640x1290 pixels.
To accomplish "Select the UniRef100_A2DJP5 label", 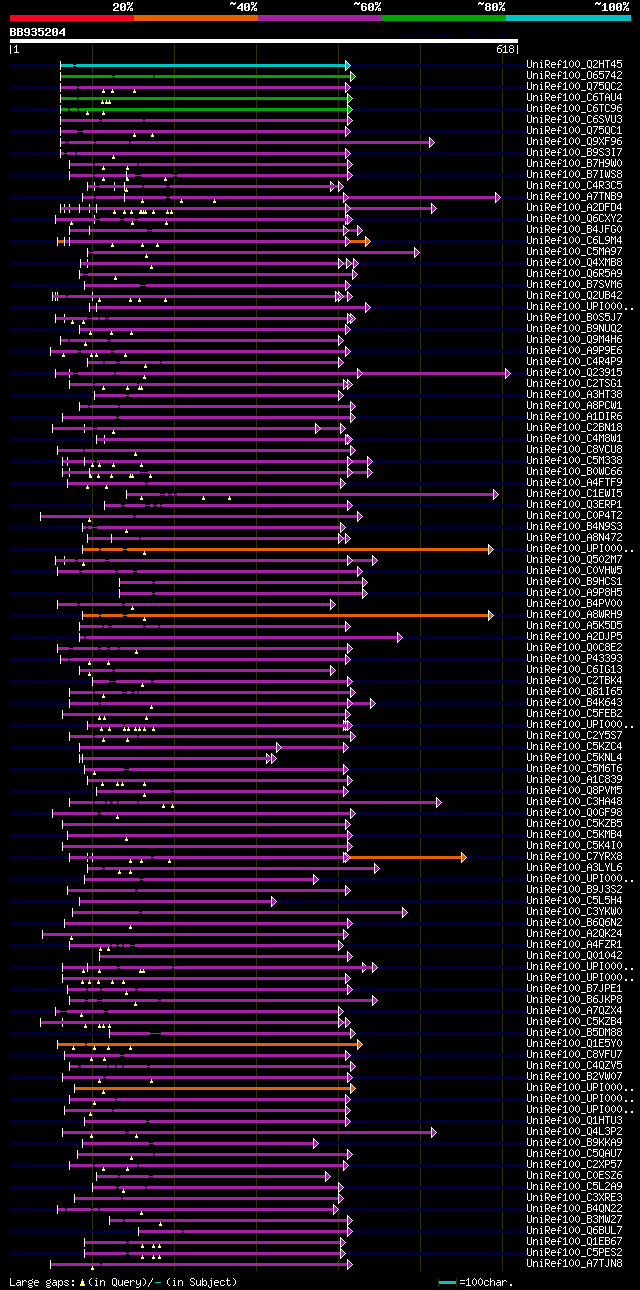I will (x=574, y=637).
